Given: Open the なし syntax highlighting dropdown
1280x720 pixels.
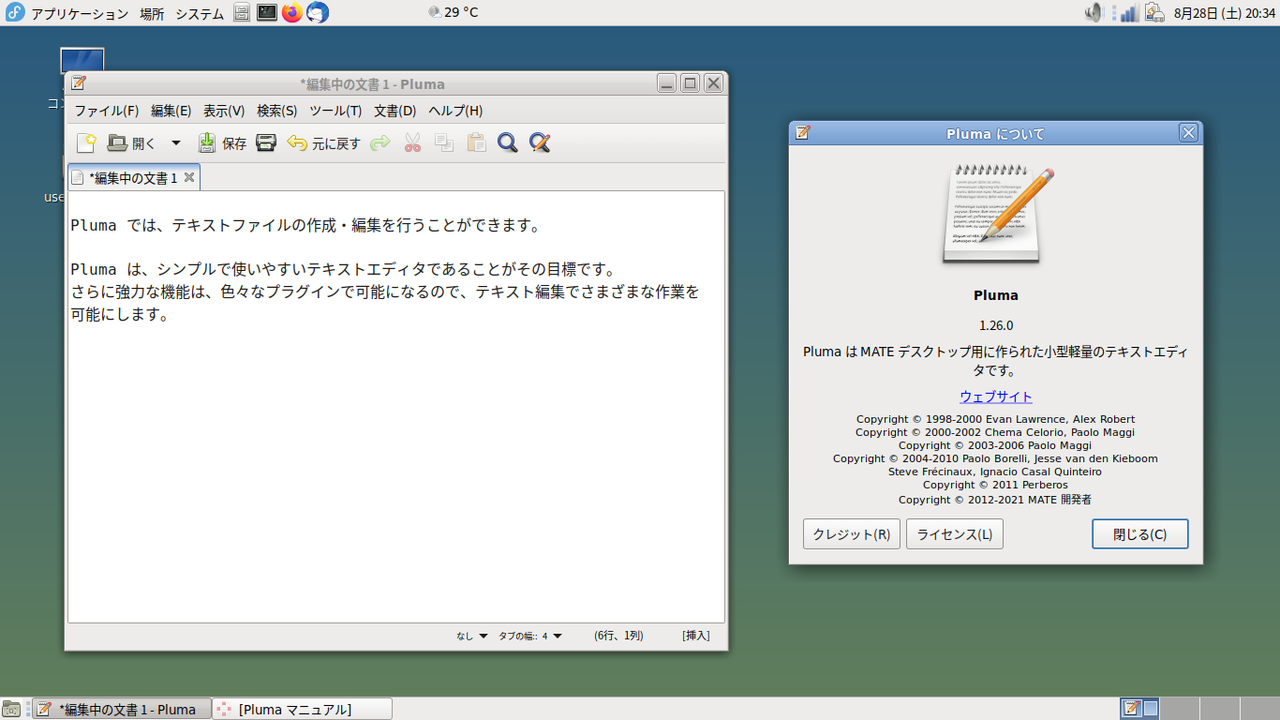Looking at the screenshot, I should pos(472,636).
